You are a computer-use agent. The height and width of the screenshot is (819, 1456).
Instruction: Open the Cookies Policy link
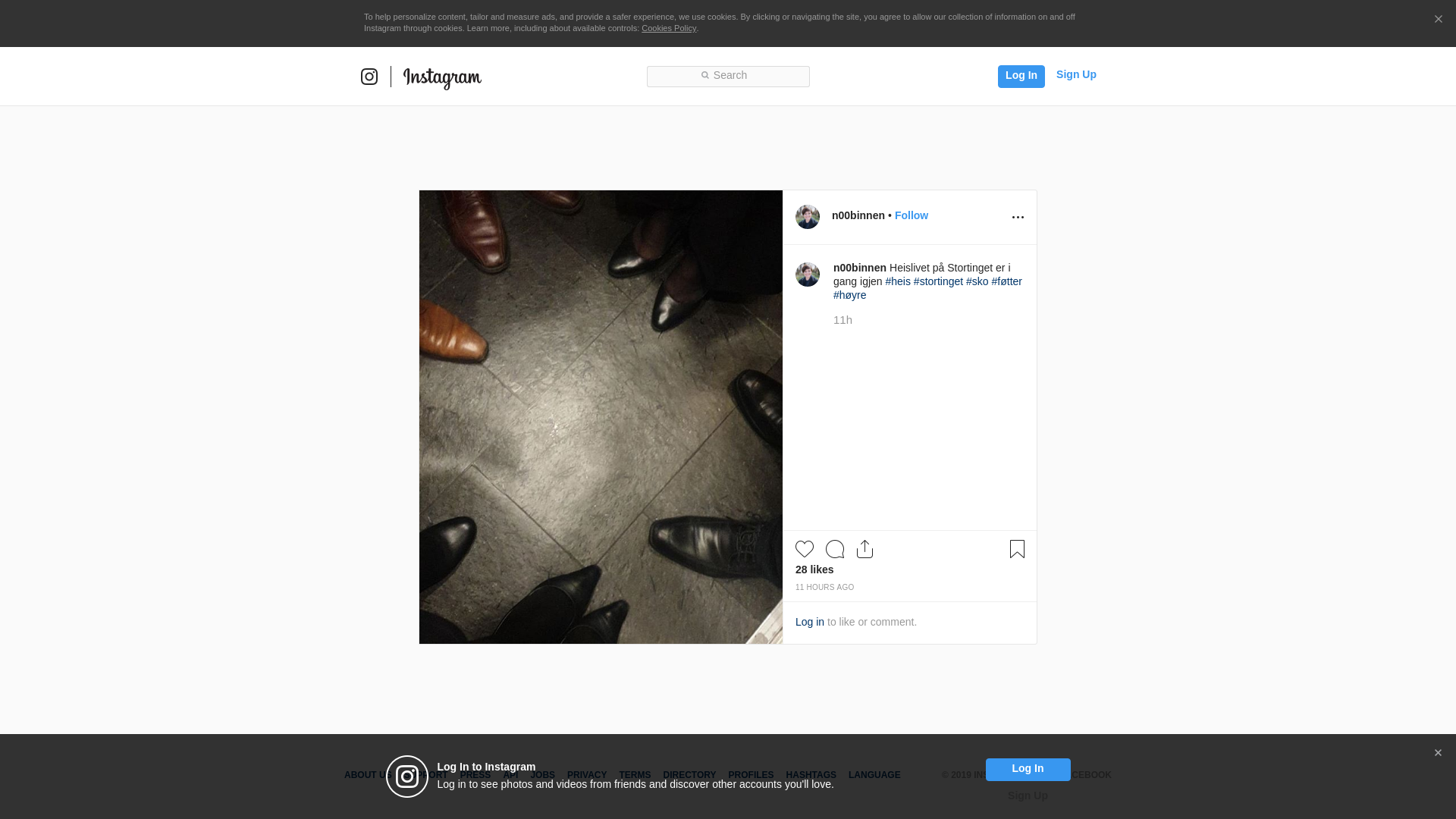669,28
